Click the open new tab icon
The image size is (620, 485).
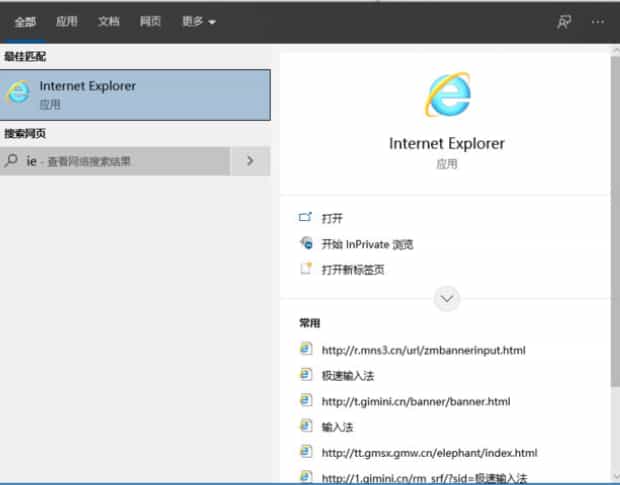[306, 269]
